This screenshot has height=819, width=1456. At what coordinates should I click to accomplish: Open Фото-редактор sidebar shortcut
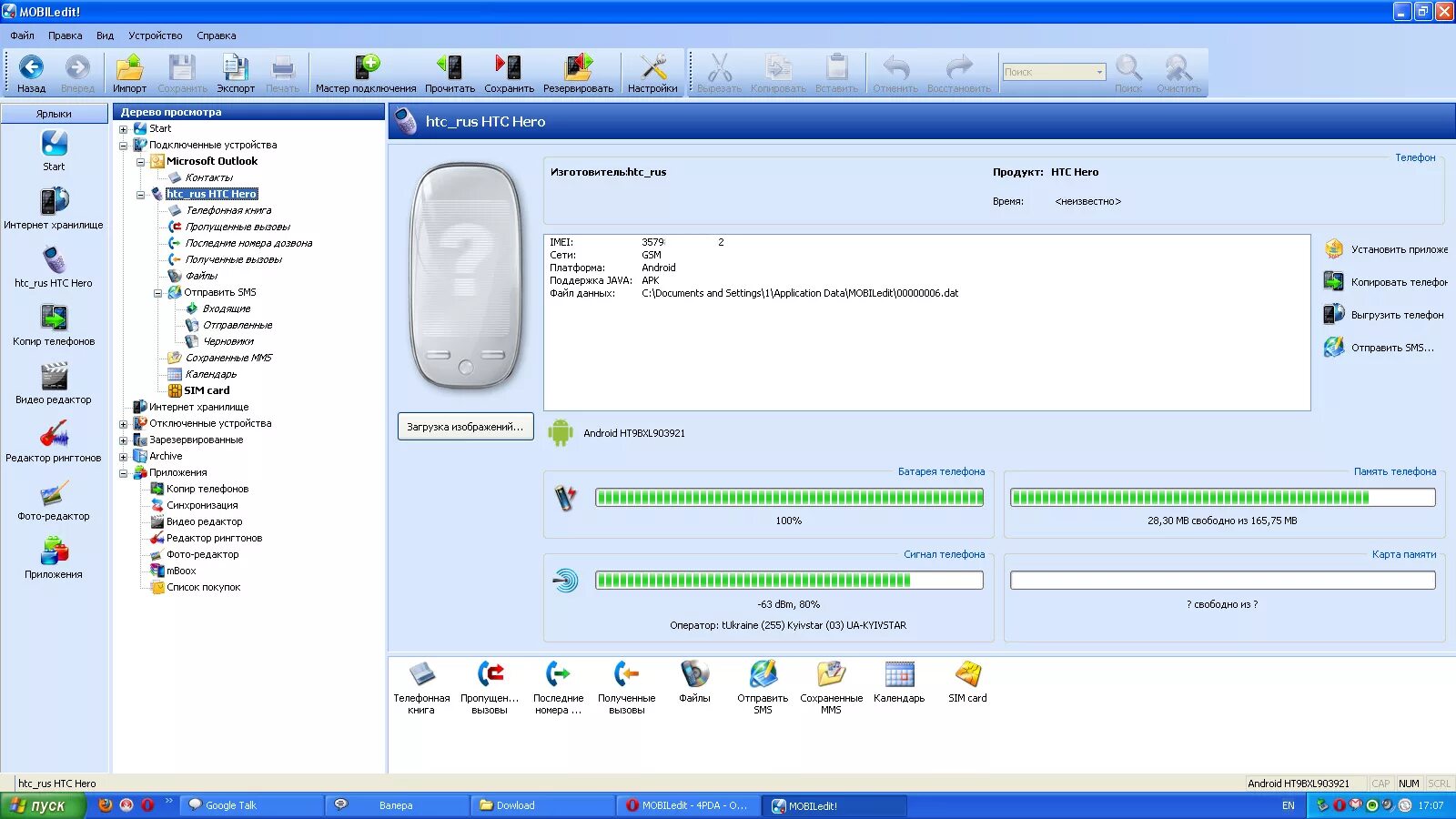click(x=54, y=500)
